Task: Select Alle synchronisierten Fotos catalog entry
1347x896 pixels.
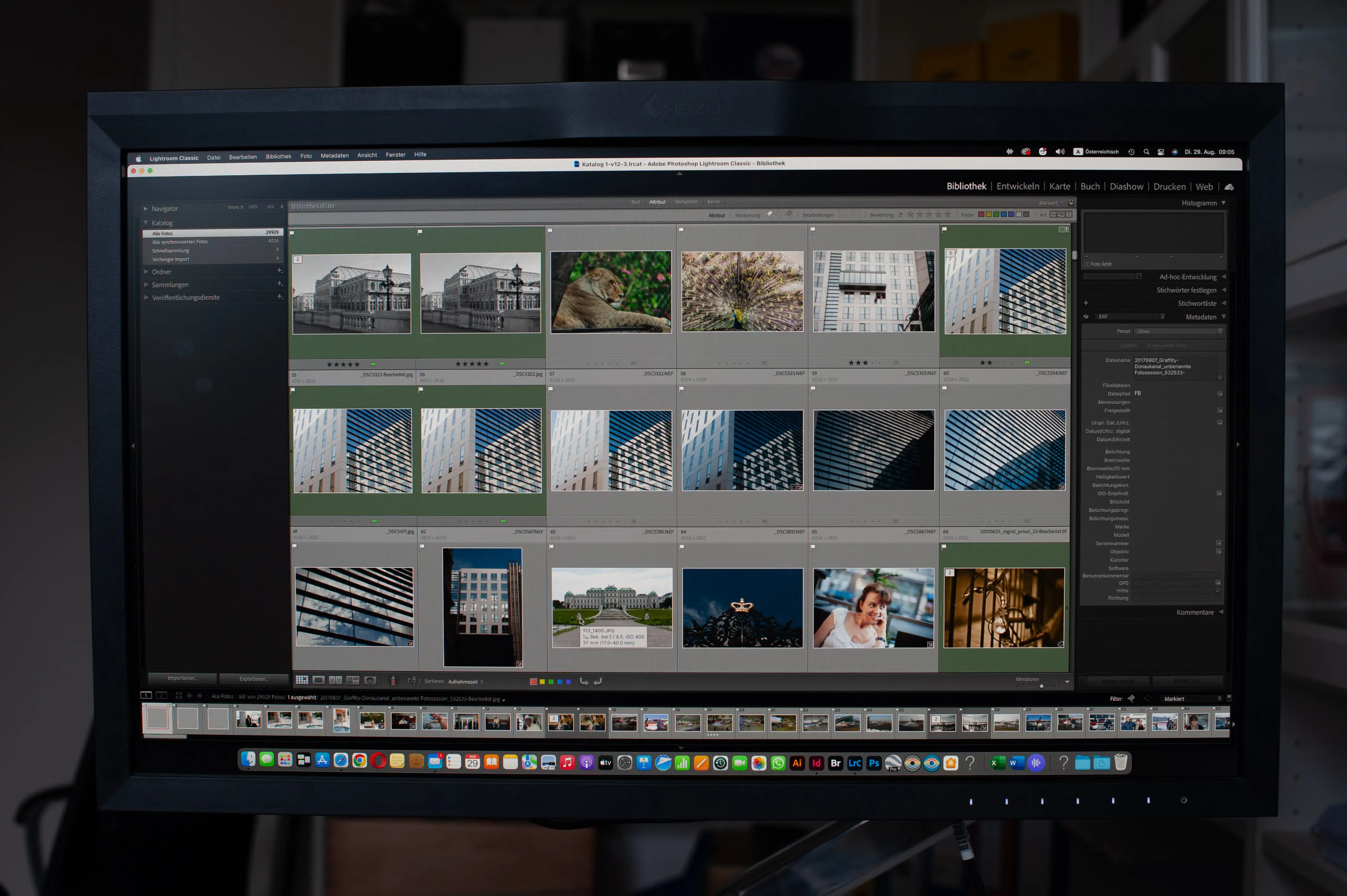Action: pyautogui.click(x=213, y=242)
